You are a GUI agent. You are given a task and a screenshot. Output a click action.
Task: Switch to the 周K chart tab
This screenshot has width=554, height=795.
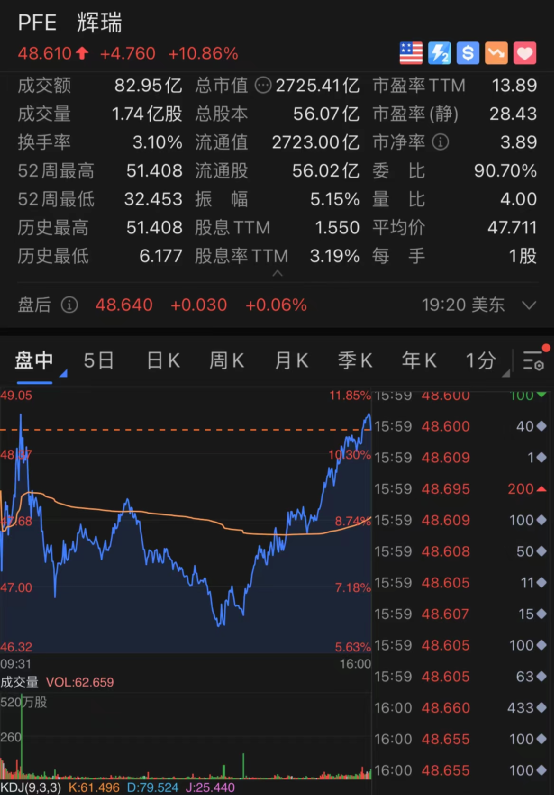click(227, 360)
